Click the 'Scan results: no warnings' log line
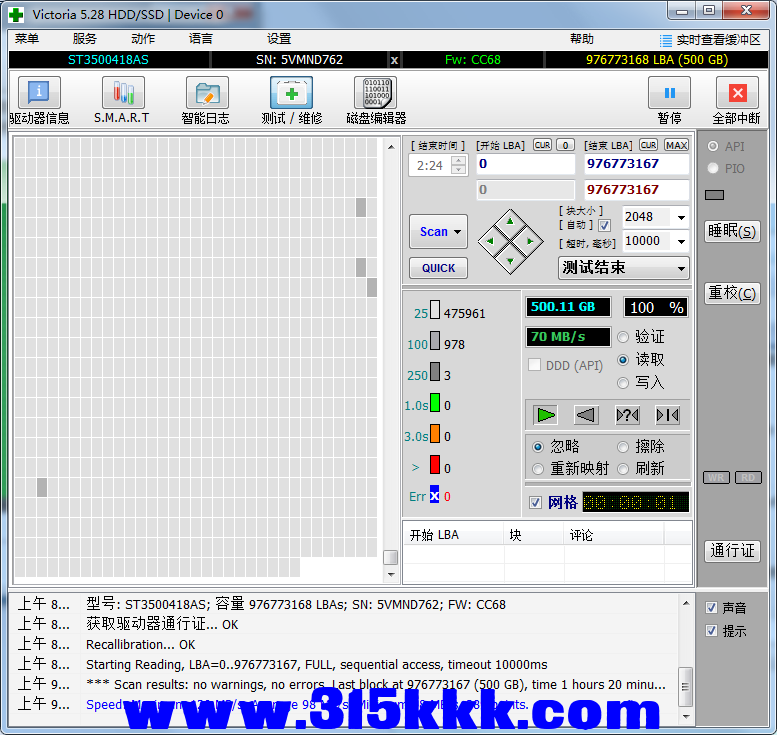 pyautogui.click(x=376, y=684)
